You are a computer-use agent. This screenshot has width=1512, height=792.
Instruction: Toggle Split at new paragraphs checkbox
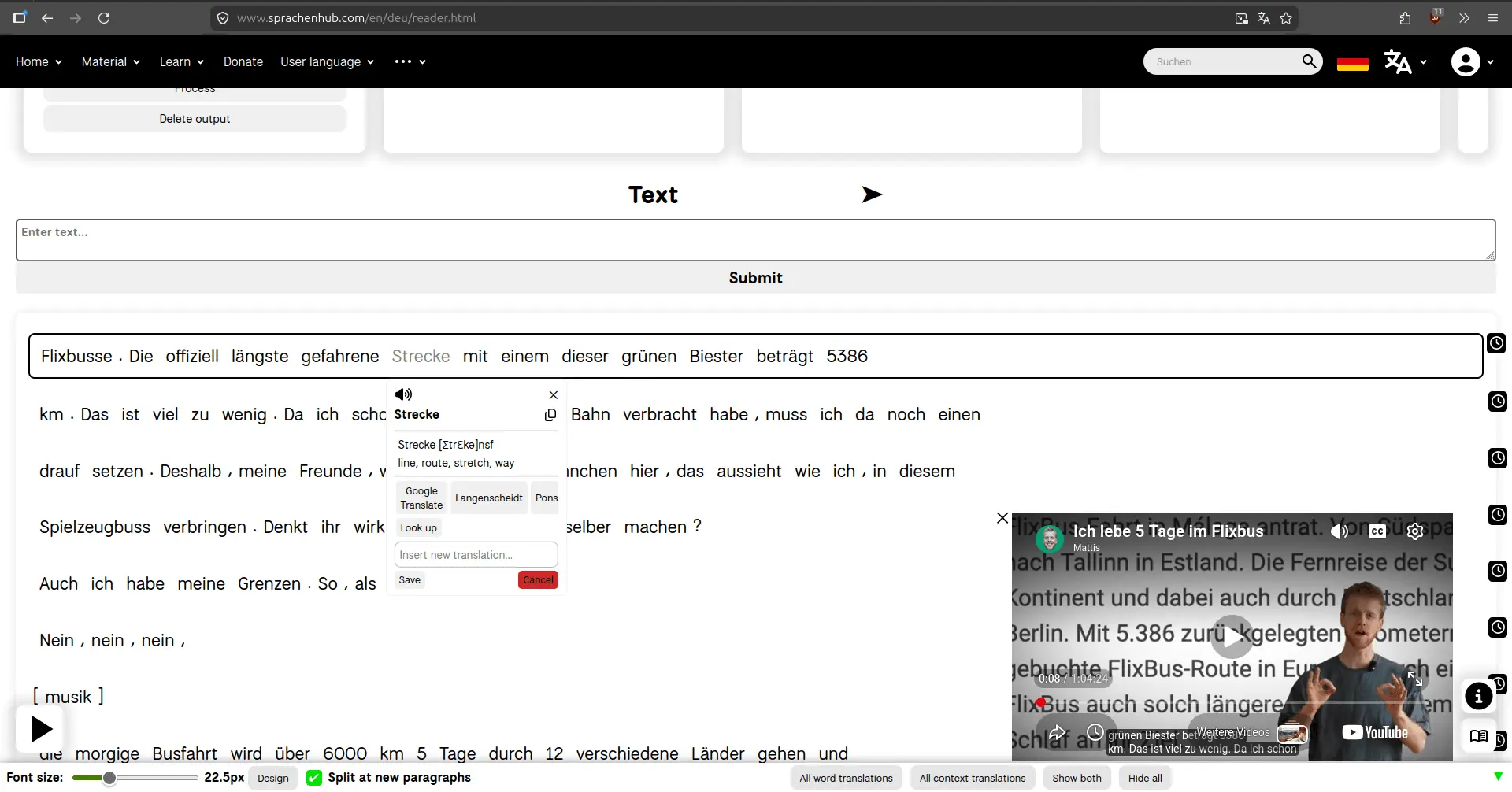point(314,778)
